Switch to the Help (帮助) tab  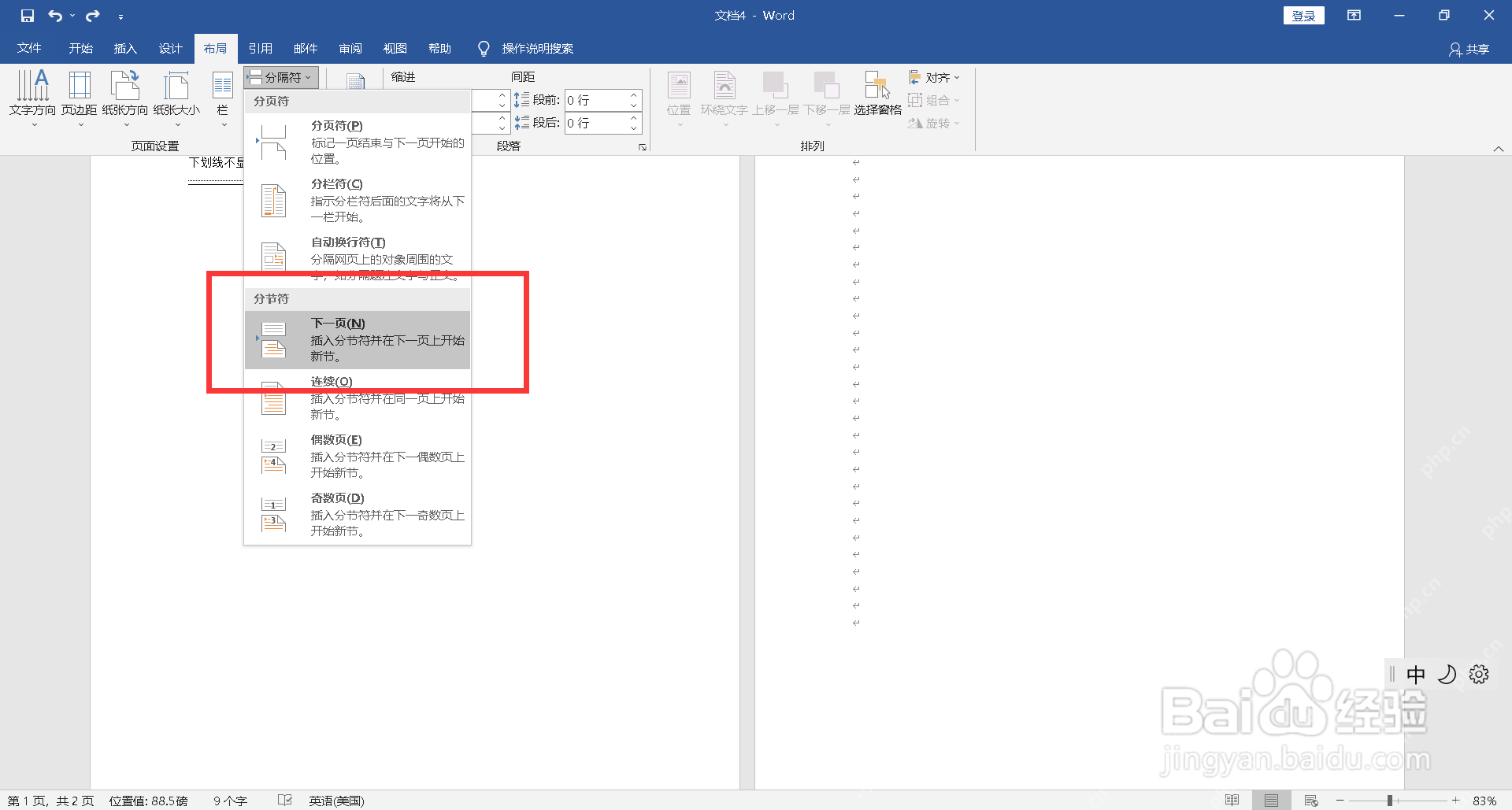point(440,49)
